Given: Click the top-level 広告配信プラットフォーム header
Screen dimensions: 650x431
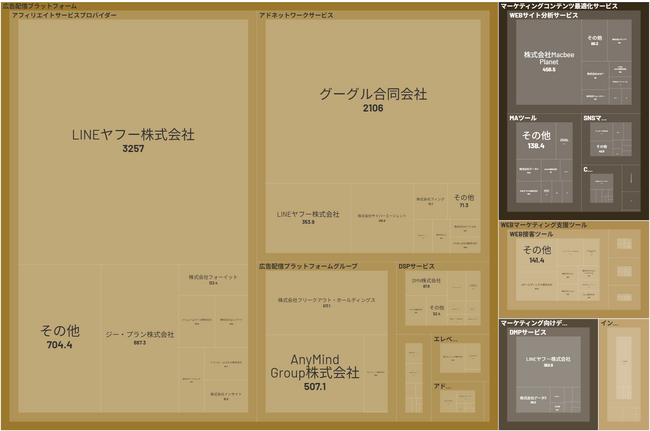Looking at the screenshot, I should click(40, 6).
